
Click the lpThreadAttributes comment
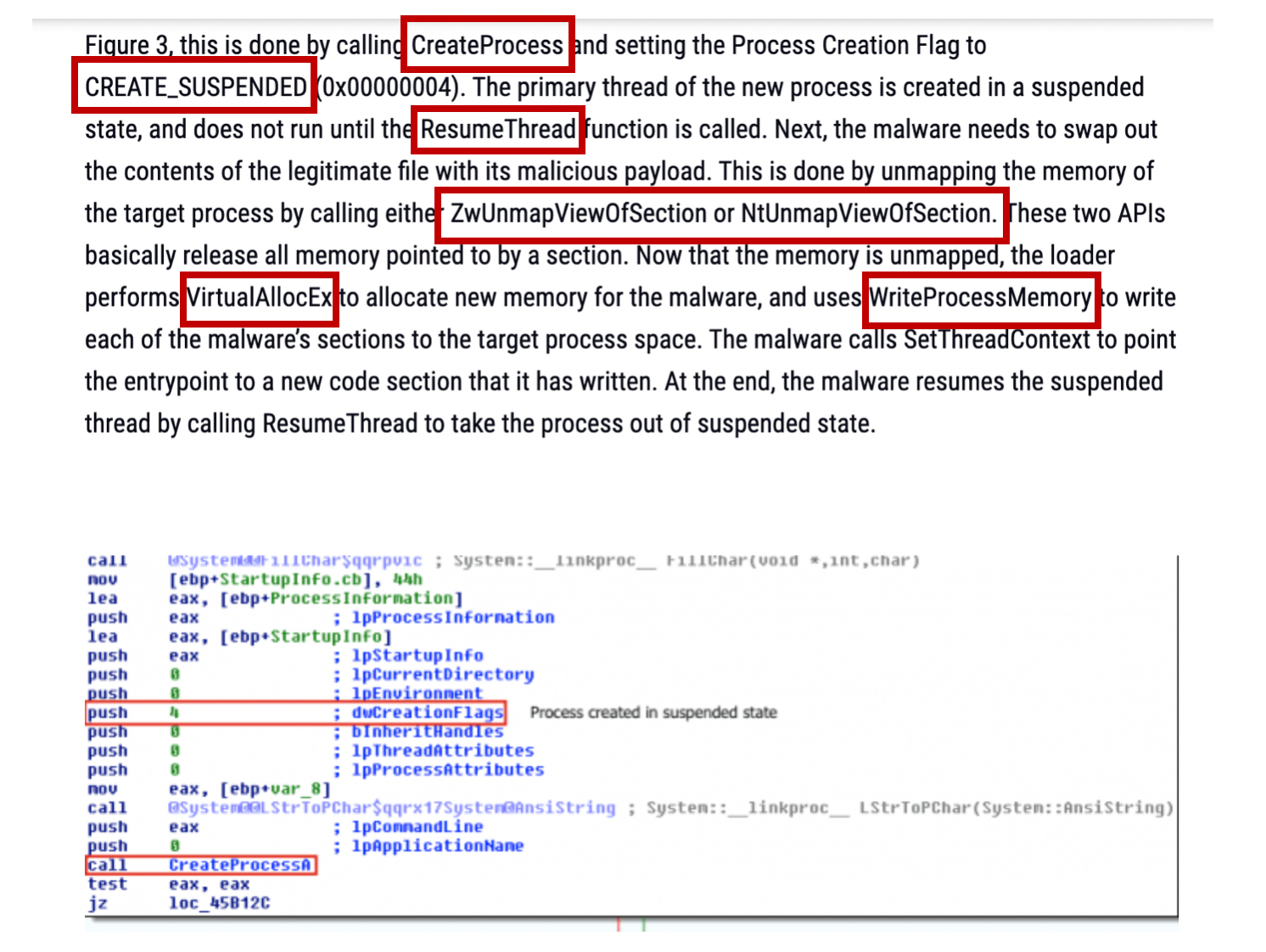click(x=442, y=751)
